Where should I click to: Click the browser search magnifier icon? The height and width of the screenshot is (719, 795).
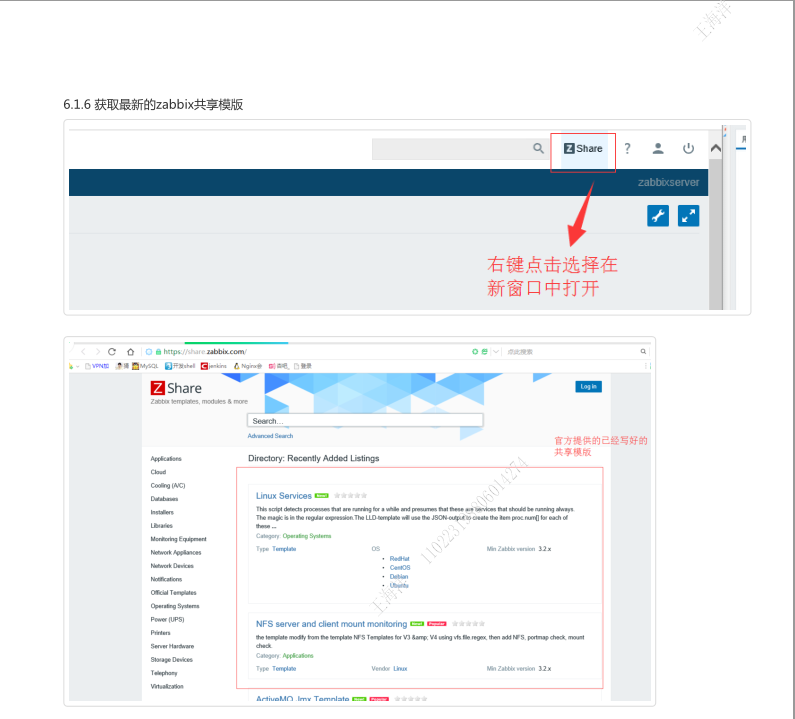[x=643, y=352]
